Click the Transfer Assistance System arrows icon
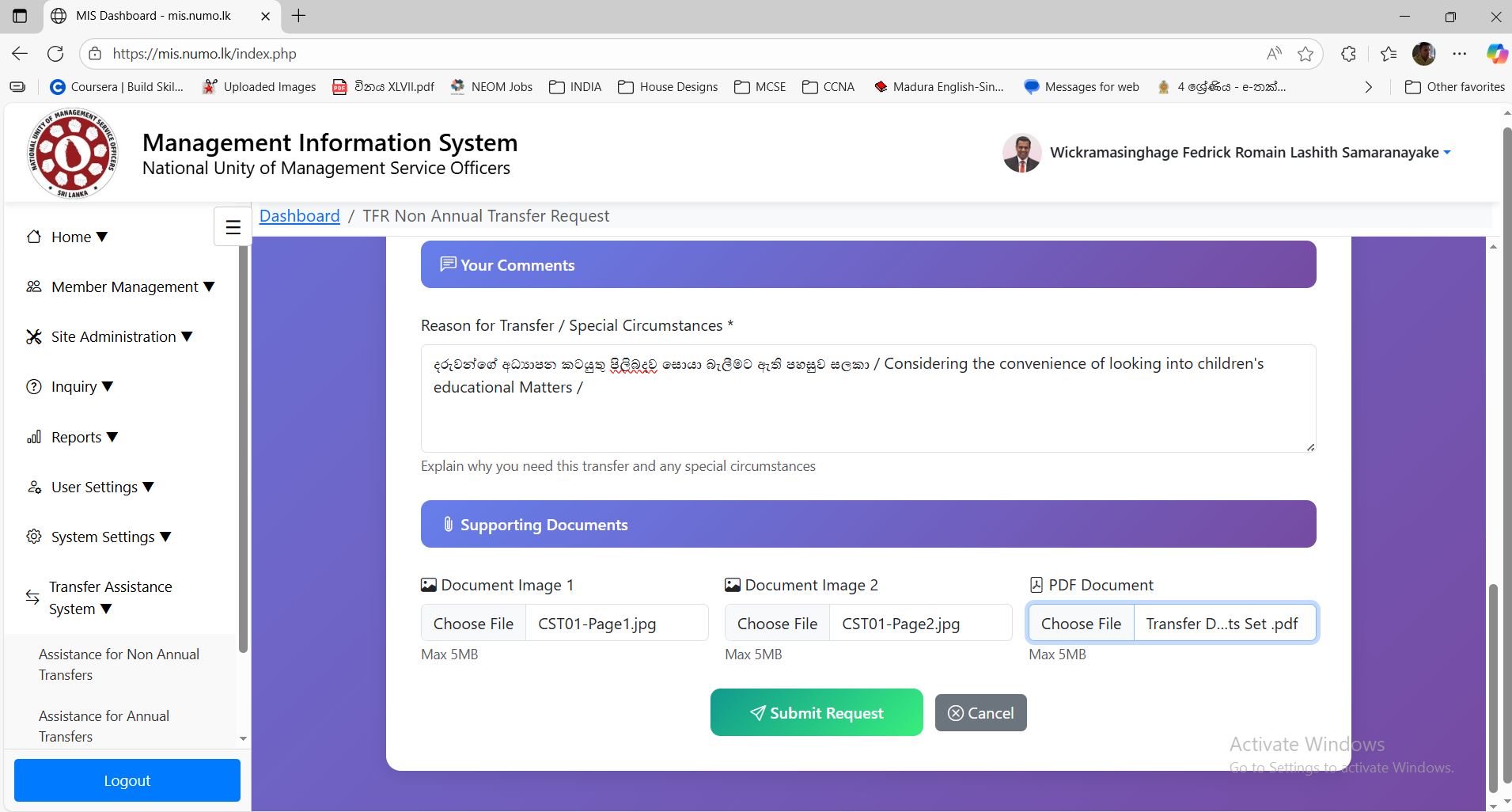The image size is (1512, 812). click(x=32, y=598)
